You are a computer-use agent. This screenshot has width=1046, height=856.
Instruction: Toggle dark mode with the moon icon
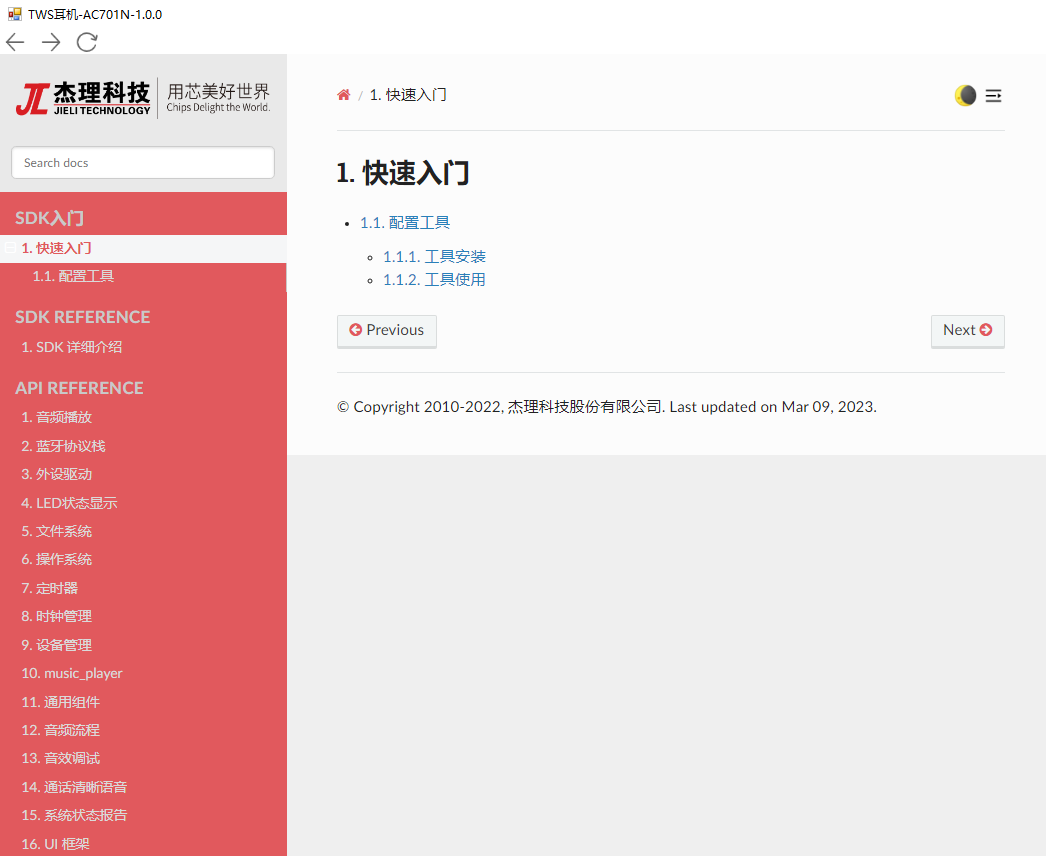pyautogui.click(x=965, y=95)
